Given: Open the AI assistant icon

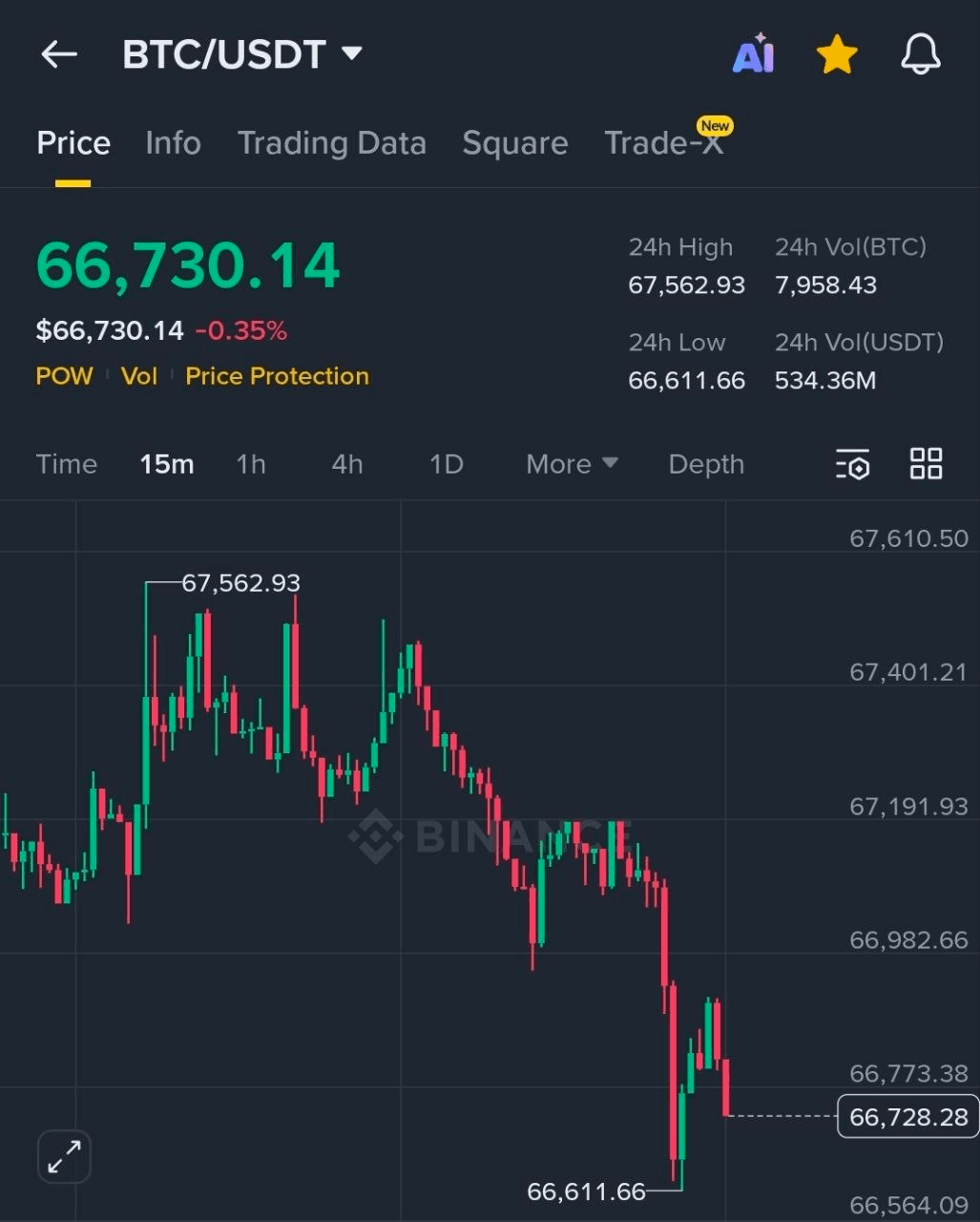Looking at the screenshot, I should click(752, 54).
